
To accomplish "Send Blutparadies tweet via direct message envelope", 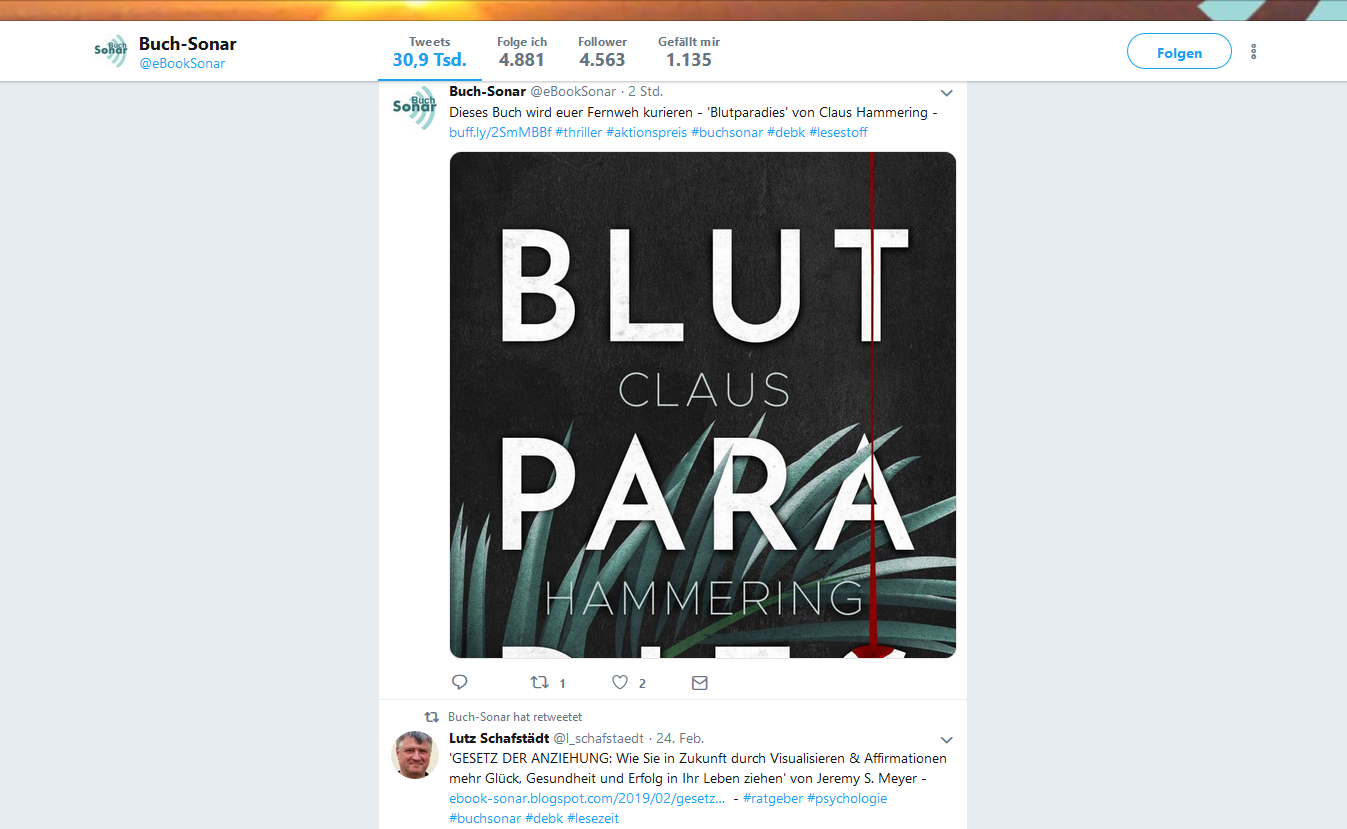I will [x=700, y=682].
